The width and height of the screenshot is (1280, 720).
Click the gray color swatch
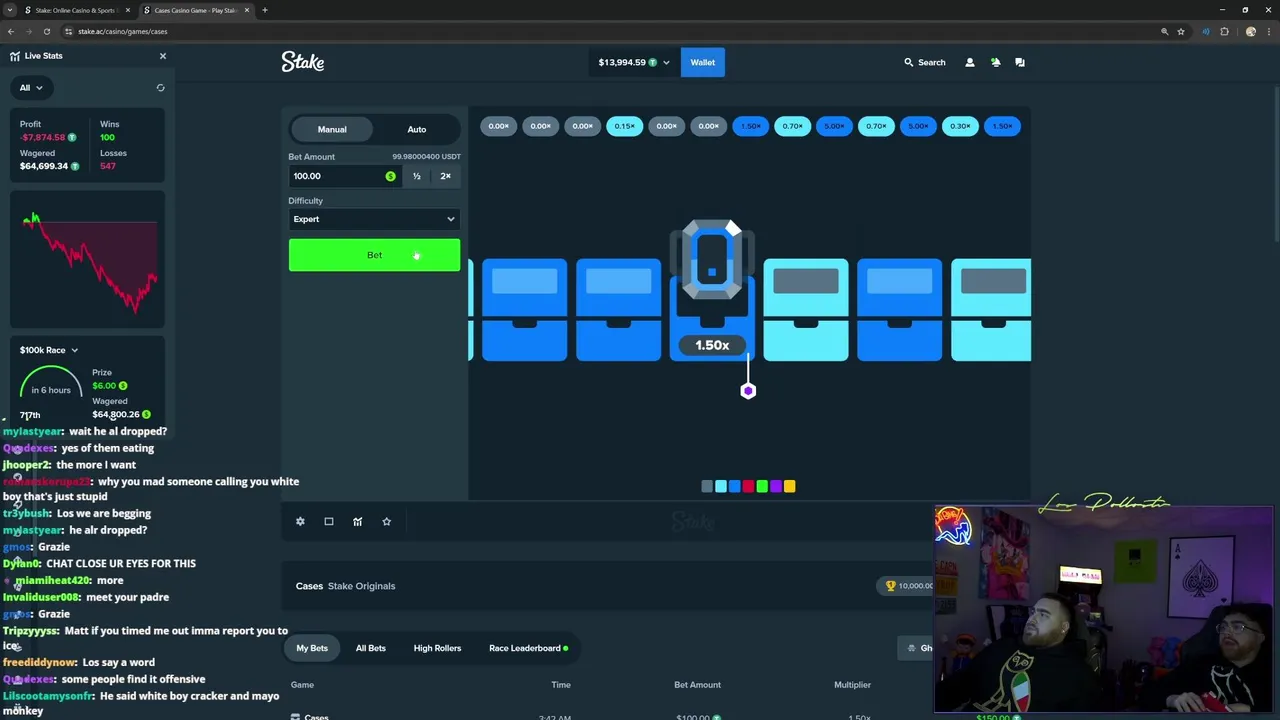707,486
